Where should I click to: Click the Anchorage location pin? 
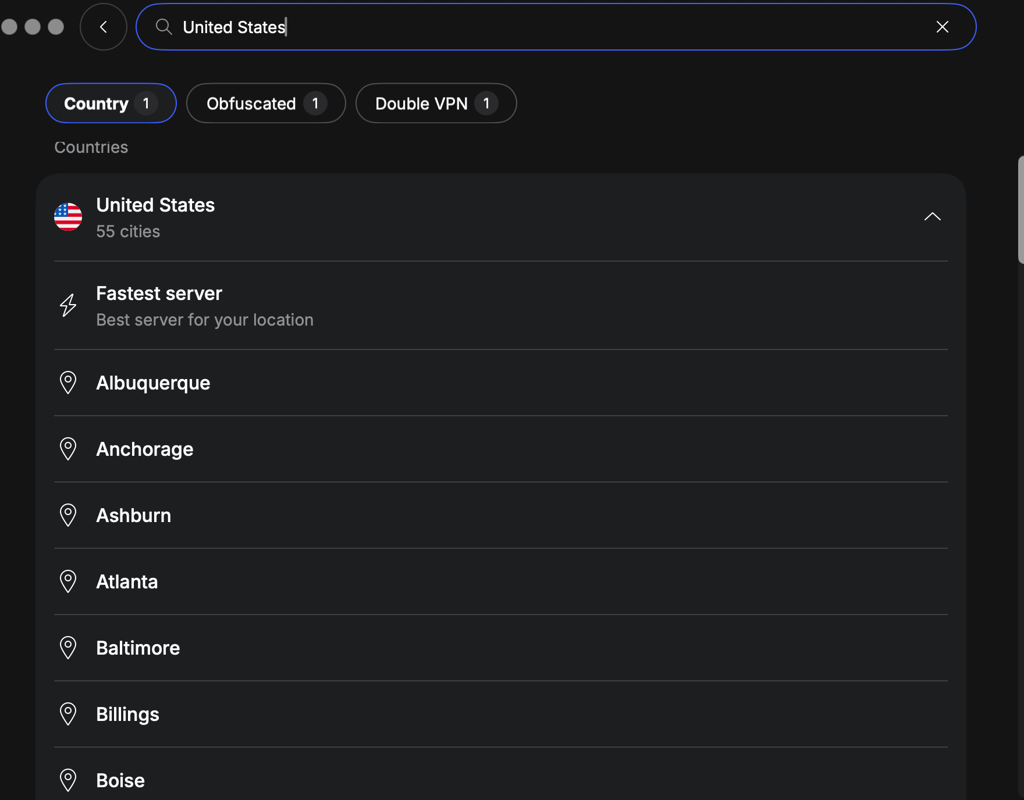tap(68, 449)
